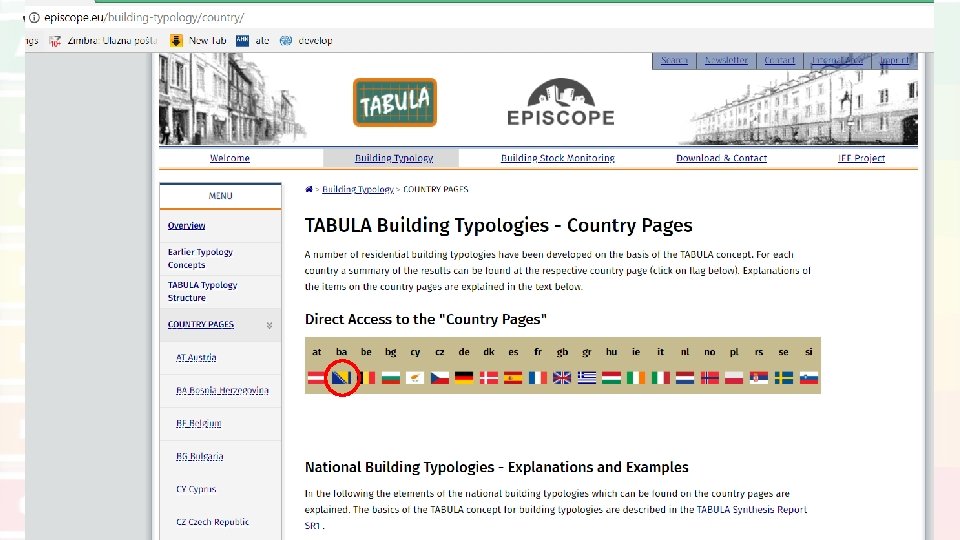Open the Cyprus flag page

click(415, 378)
